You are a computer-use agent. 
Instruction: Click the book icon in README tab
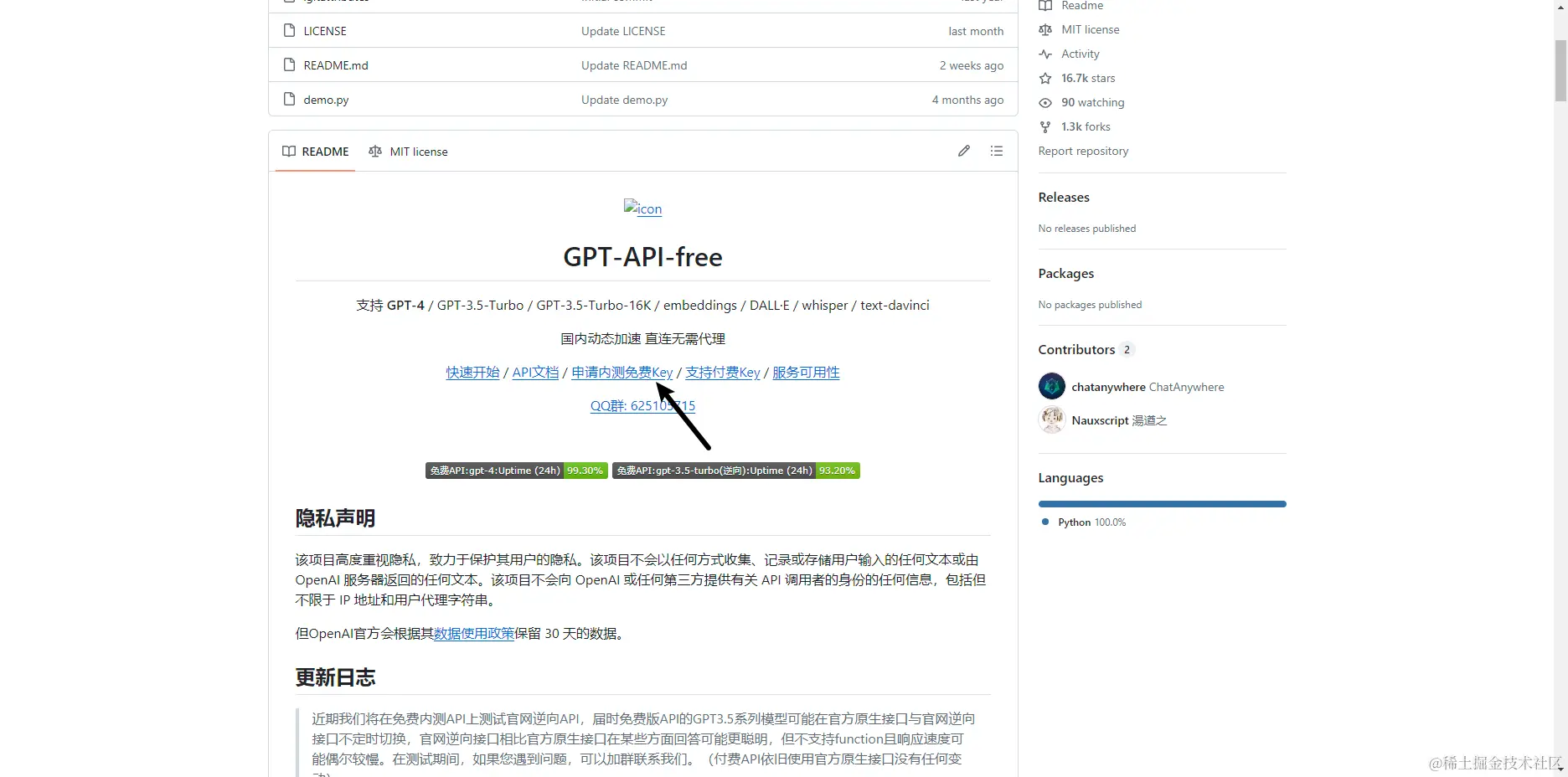coord(289,152)
